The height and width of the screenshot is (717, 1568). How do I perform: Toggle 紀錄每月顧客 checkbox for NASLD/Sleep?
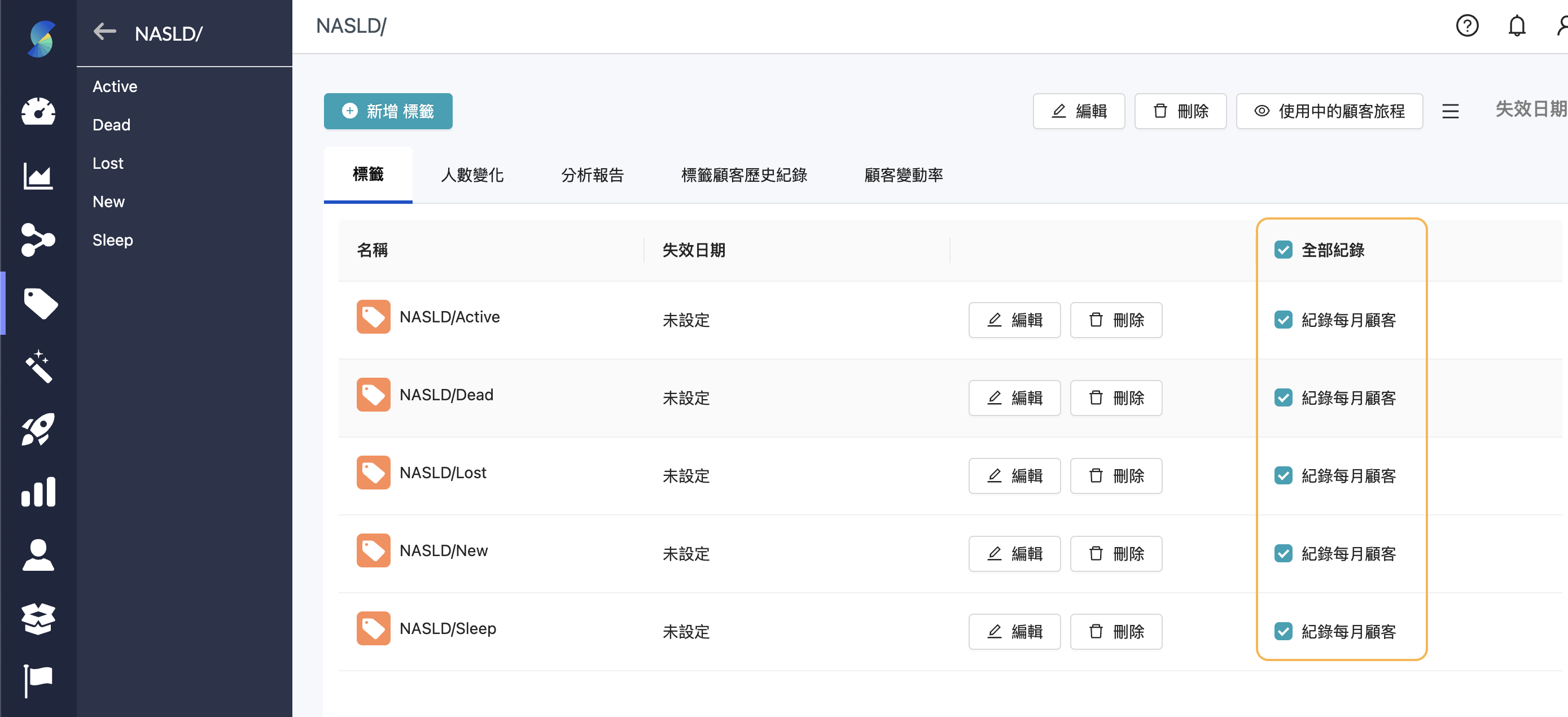[x=1283, y=632]
